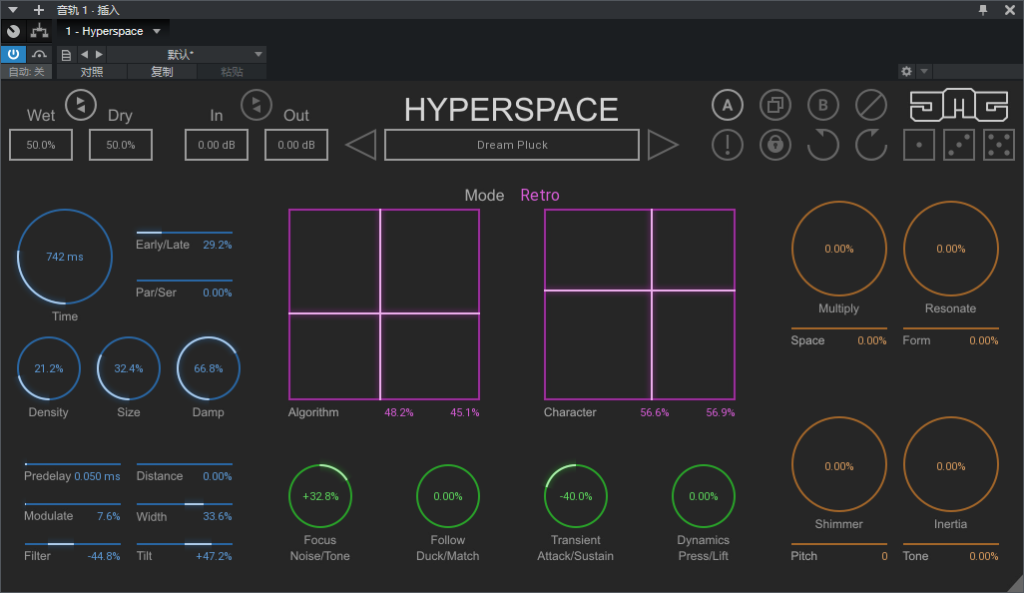The width and height of the screenshot is (1024, 593).
Task: Click the preset file document icon
Action: point(66,55)
